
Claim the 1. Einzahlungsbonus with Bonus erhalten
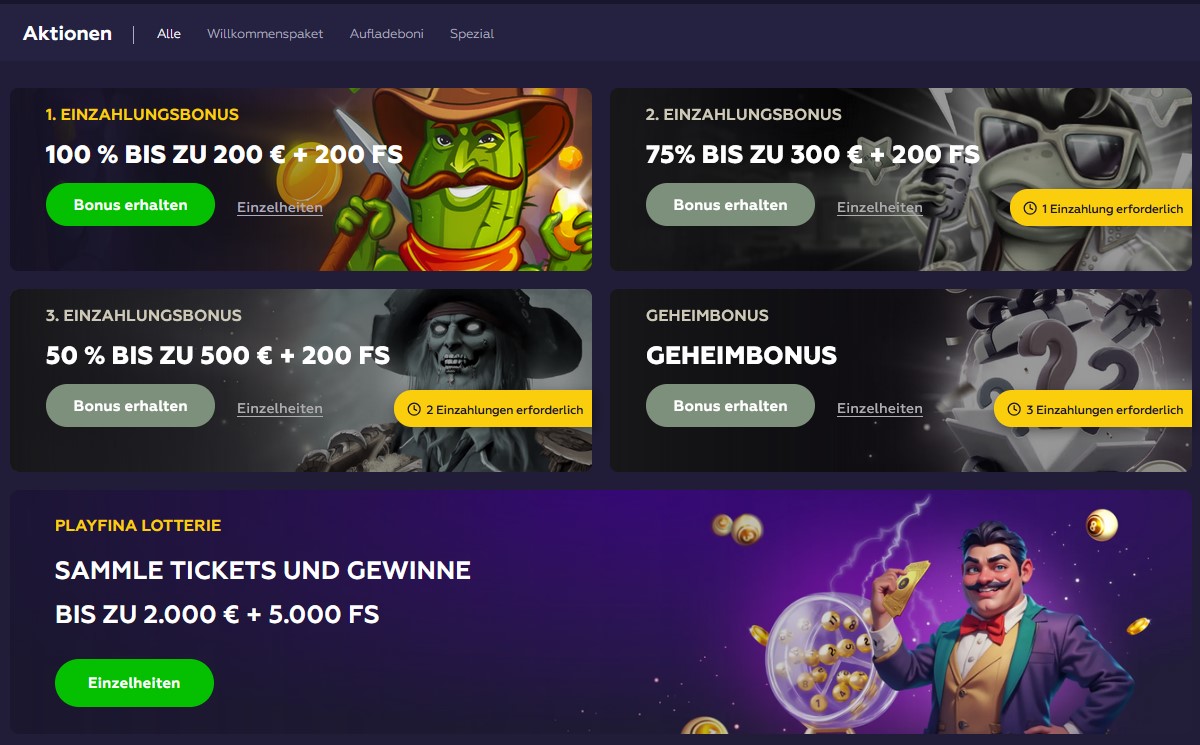(130, 205)
